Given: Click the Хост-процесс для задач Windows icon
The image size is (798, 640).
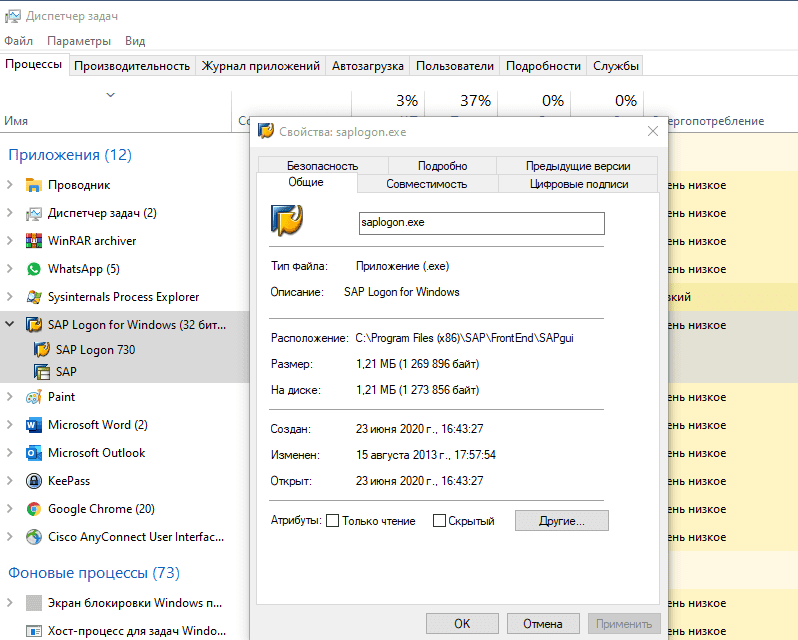Looking at the screenshot, I should point(34,631).
